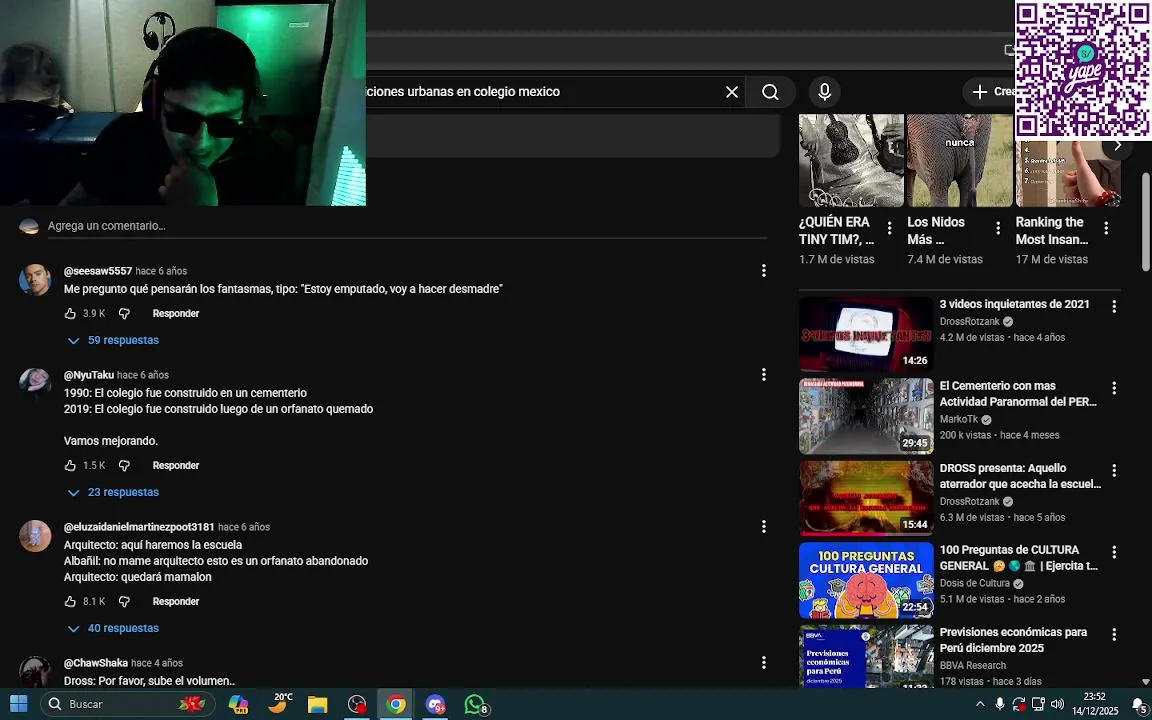Open DrossRotzank channel under 3 videos inquietantes

[970, 322]
